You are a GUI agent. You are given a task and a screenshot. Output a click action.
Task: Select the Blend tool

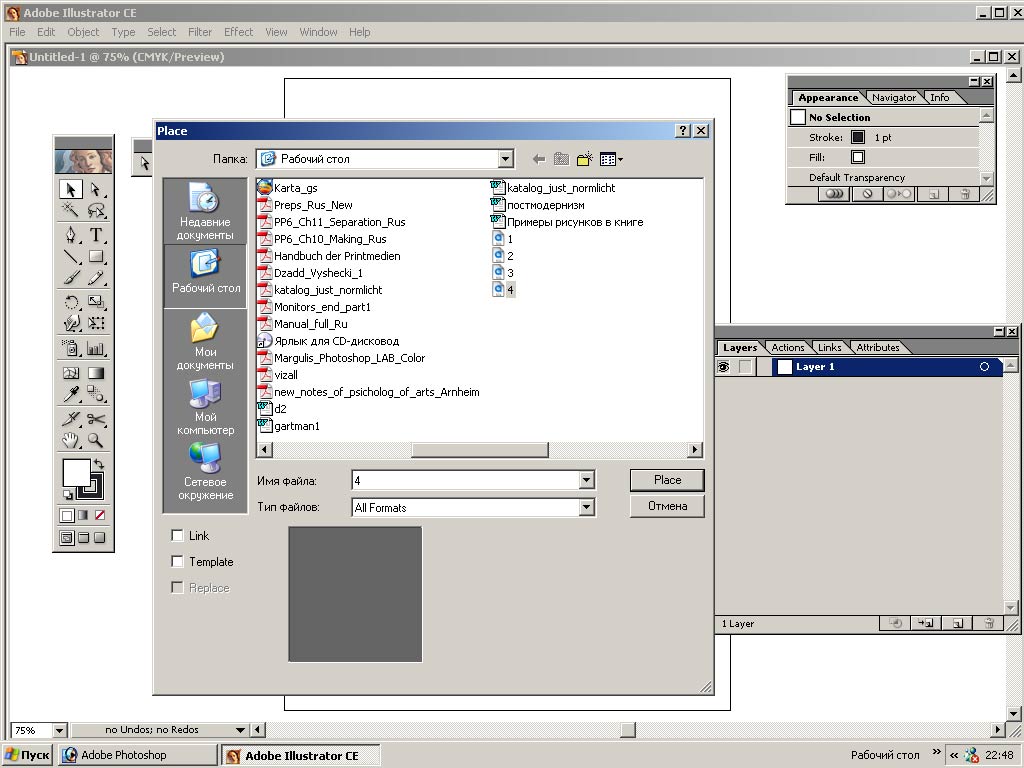point(96,394)
